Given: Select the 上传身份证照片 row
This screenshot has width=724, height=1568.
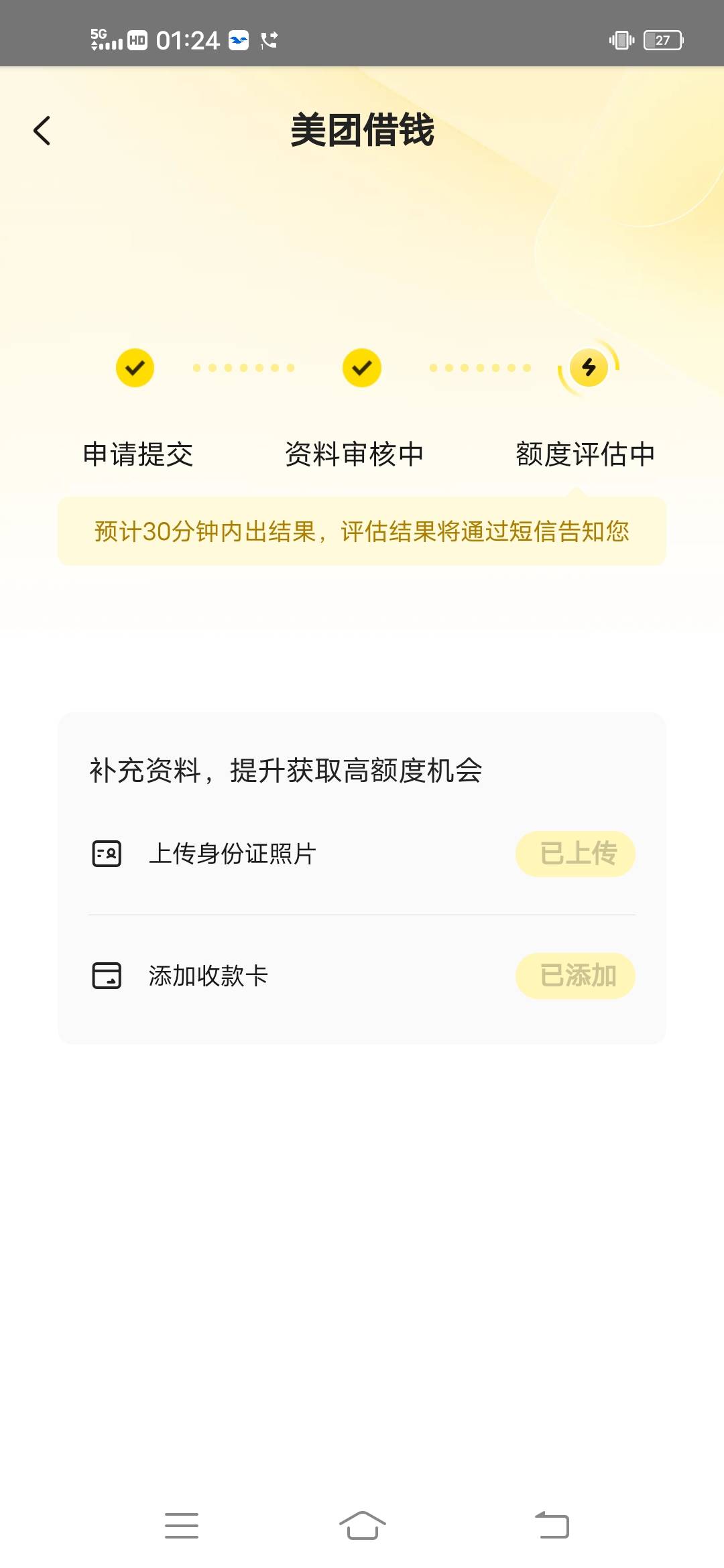Looking at the screenshot, I should pyautogui.click(x=362, y=854).
